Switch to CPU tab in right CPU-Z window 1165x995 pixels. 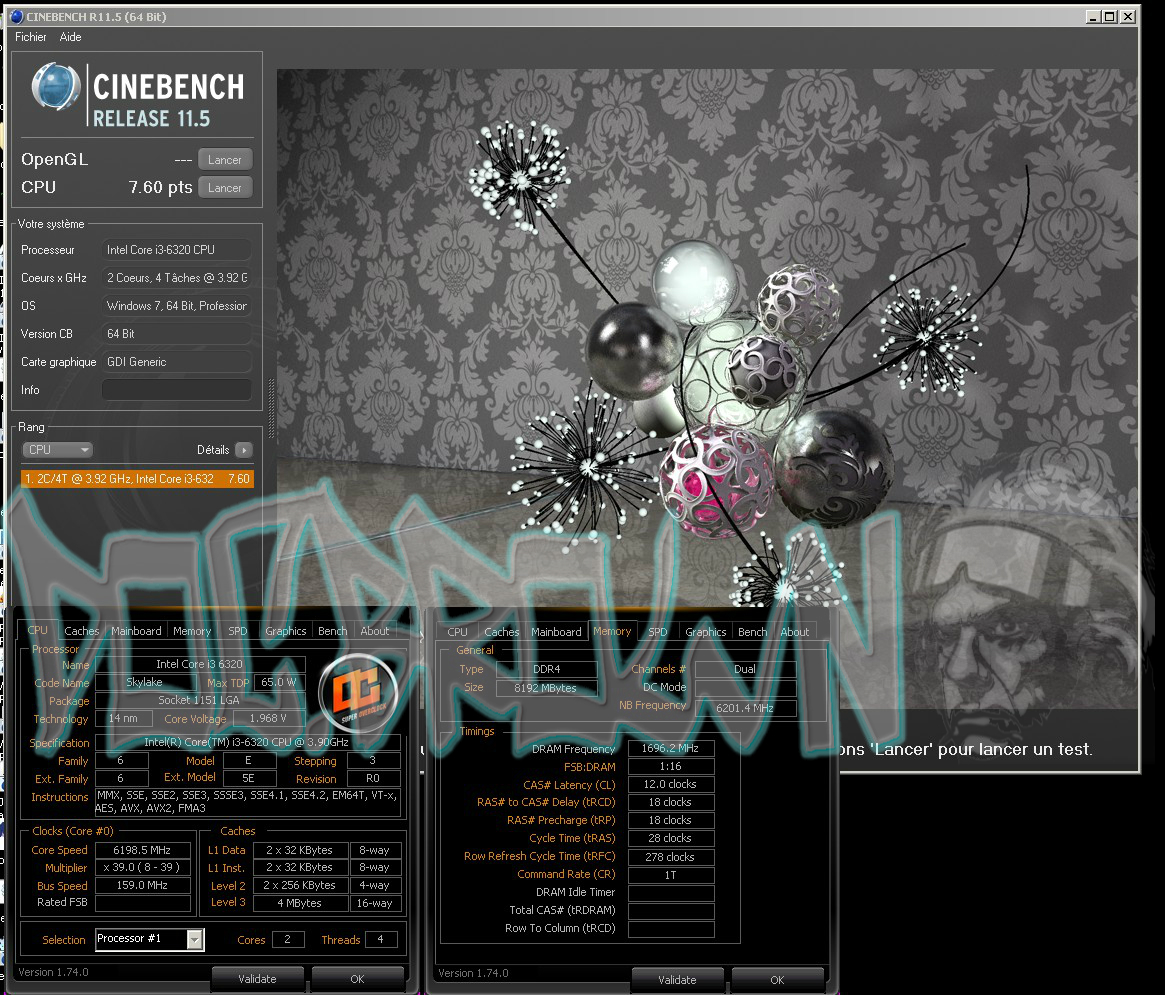(x=457, y=632)
